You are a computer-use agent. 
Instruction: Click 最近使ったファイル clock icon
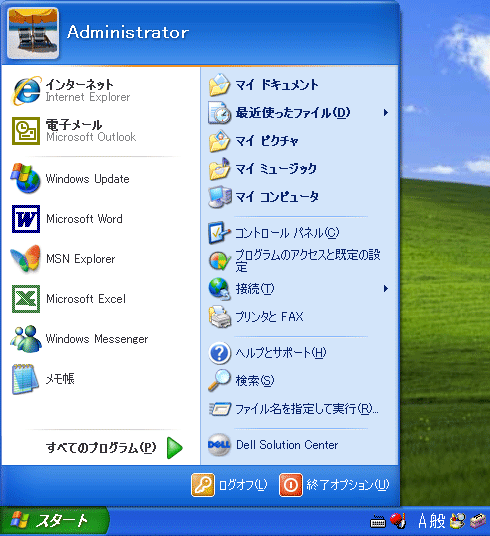(219, 112)
